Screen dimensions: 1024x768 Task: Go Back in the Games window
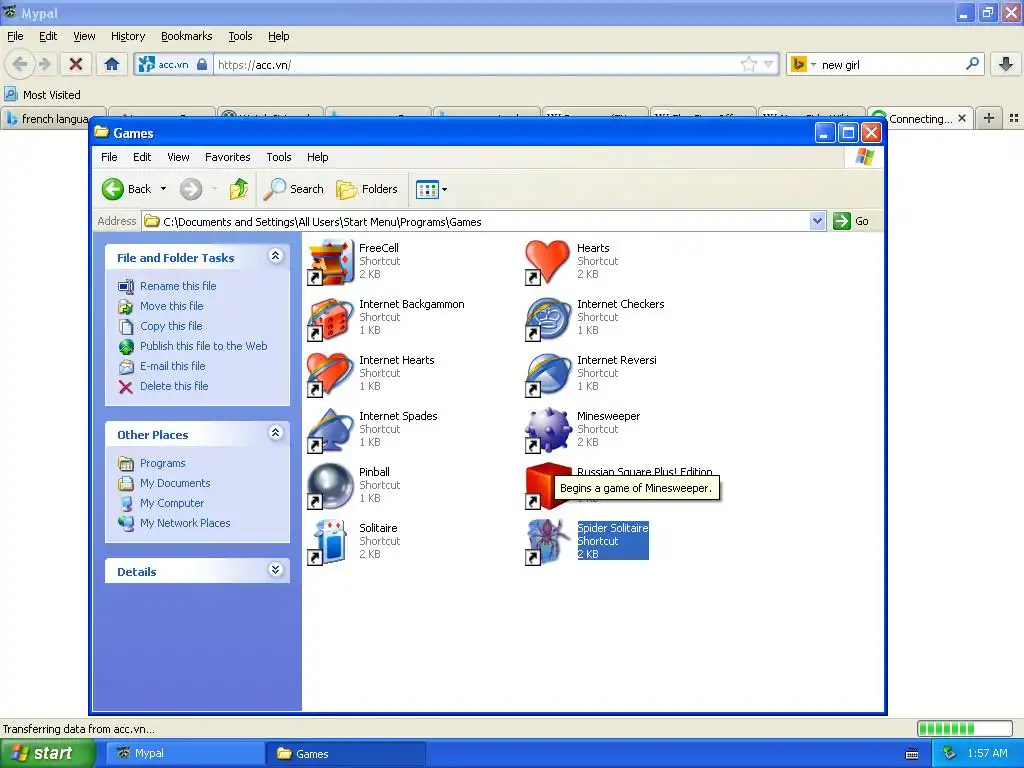[127, 189]
